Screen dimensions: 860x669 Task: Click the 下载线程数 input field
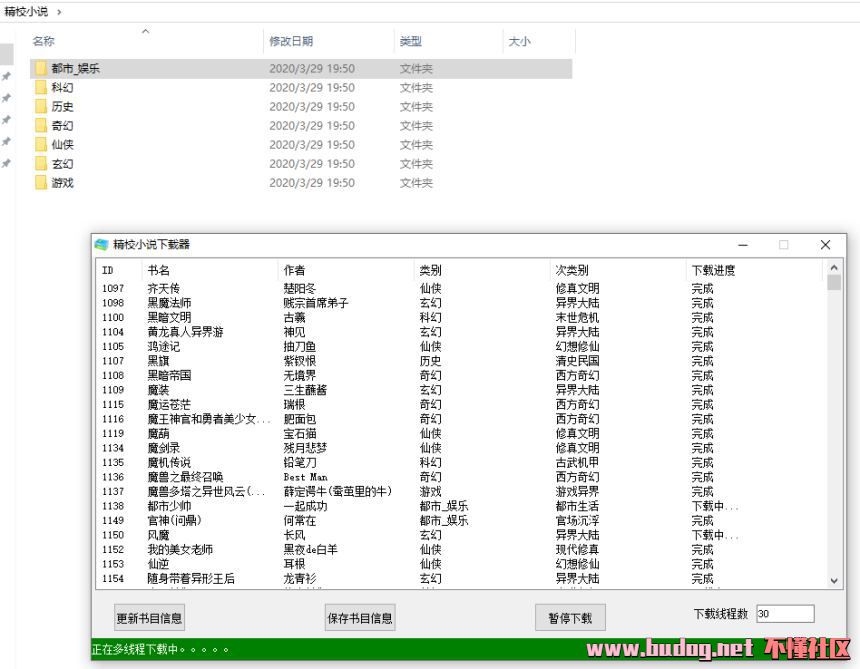784,614
